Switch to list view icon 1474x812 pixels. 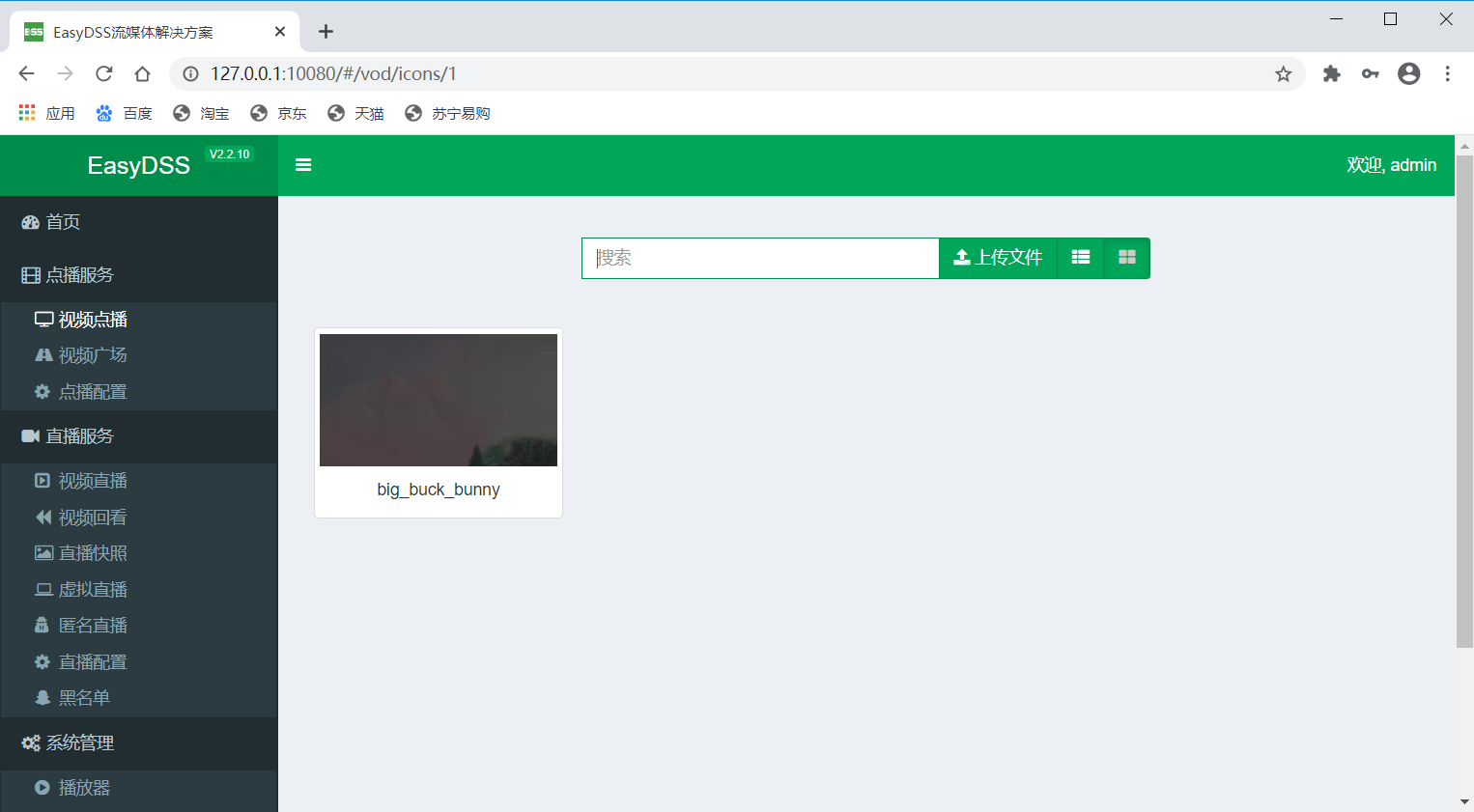[x=1081, y=258]
